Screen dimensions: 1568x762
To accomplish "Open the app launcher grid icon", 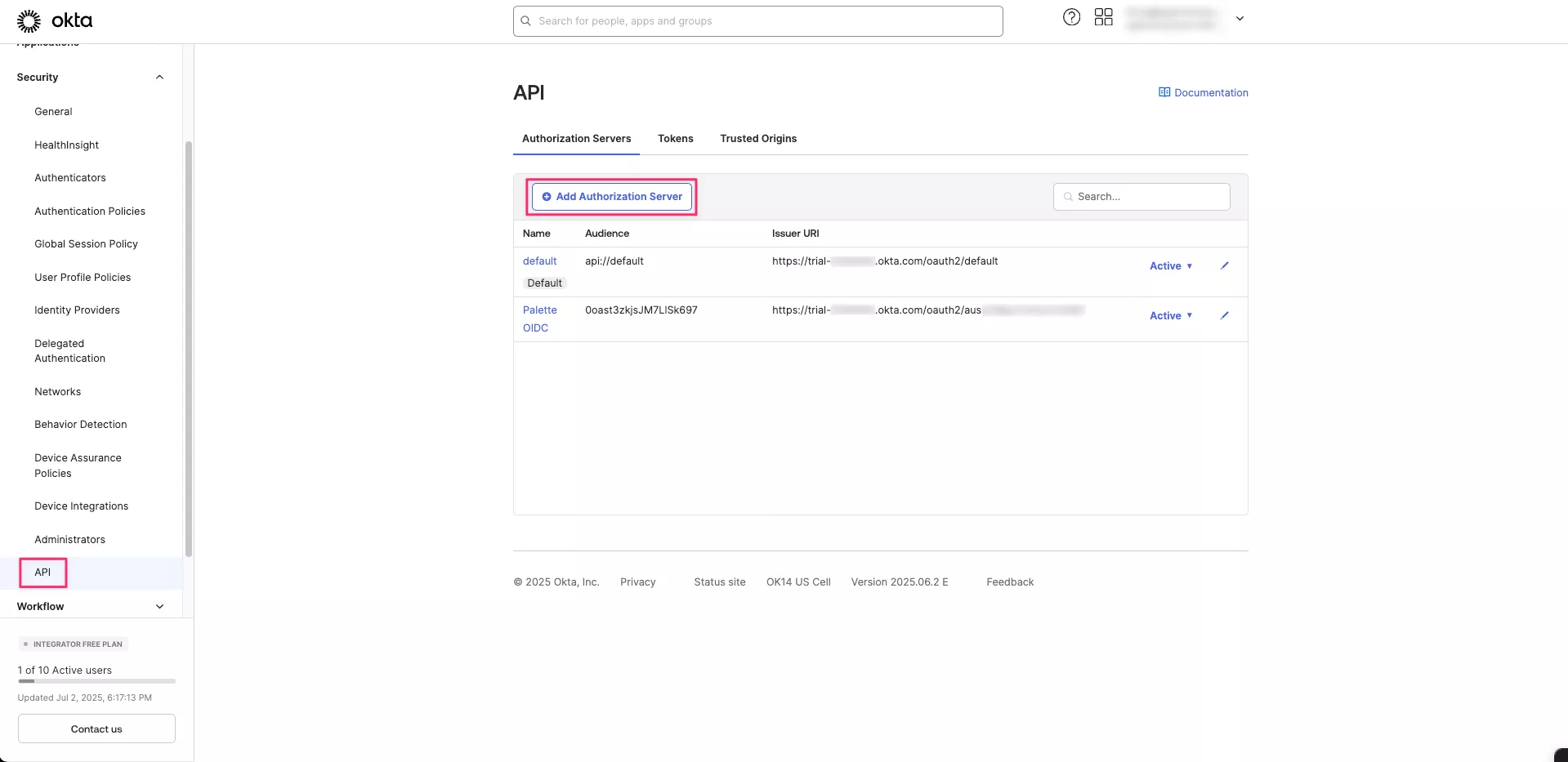I will click(1103, 16).
